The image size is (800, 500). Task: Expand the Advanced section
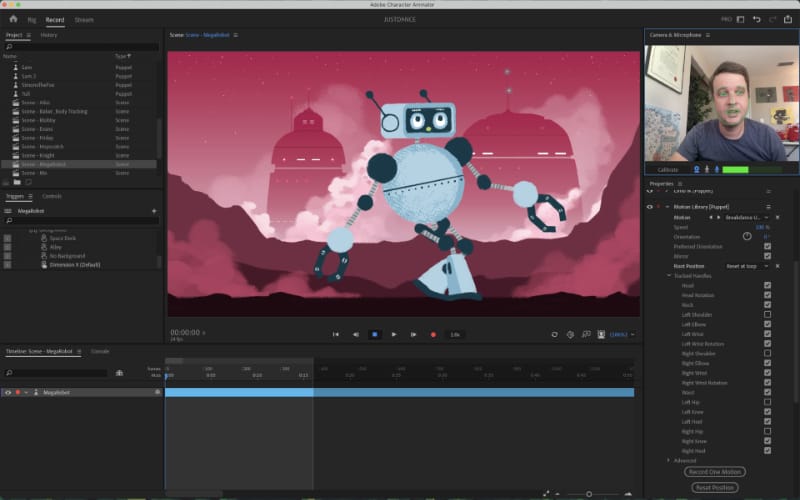click(669, 460)
